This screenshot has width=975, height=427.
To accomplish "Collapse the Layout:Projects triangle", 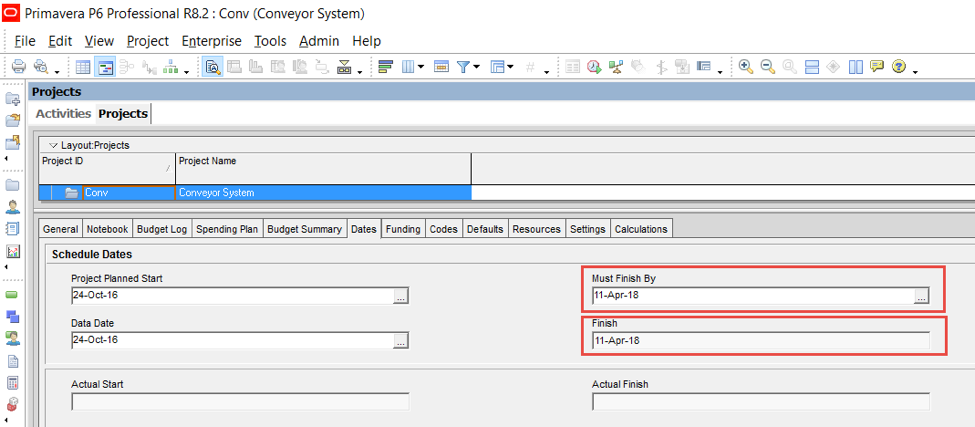I will point(53,145).
